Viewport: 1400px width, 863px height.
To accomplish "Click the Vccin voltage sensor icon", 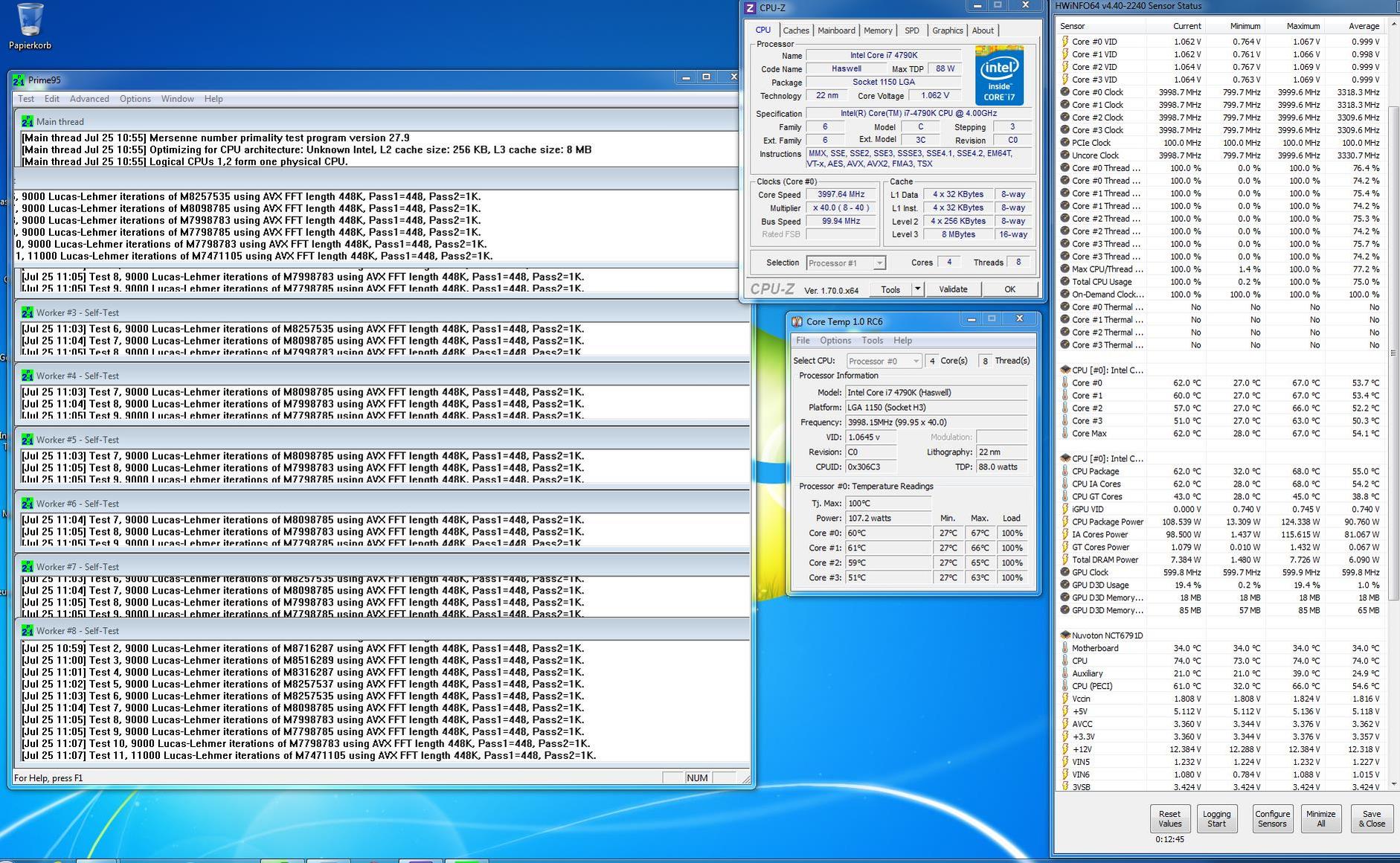I will (x=1065, y=699).
